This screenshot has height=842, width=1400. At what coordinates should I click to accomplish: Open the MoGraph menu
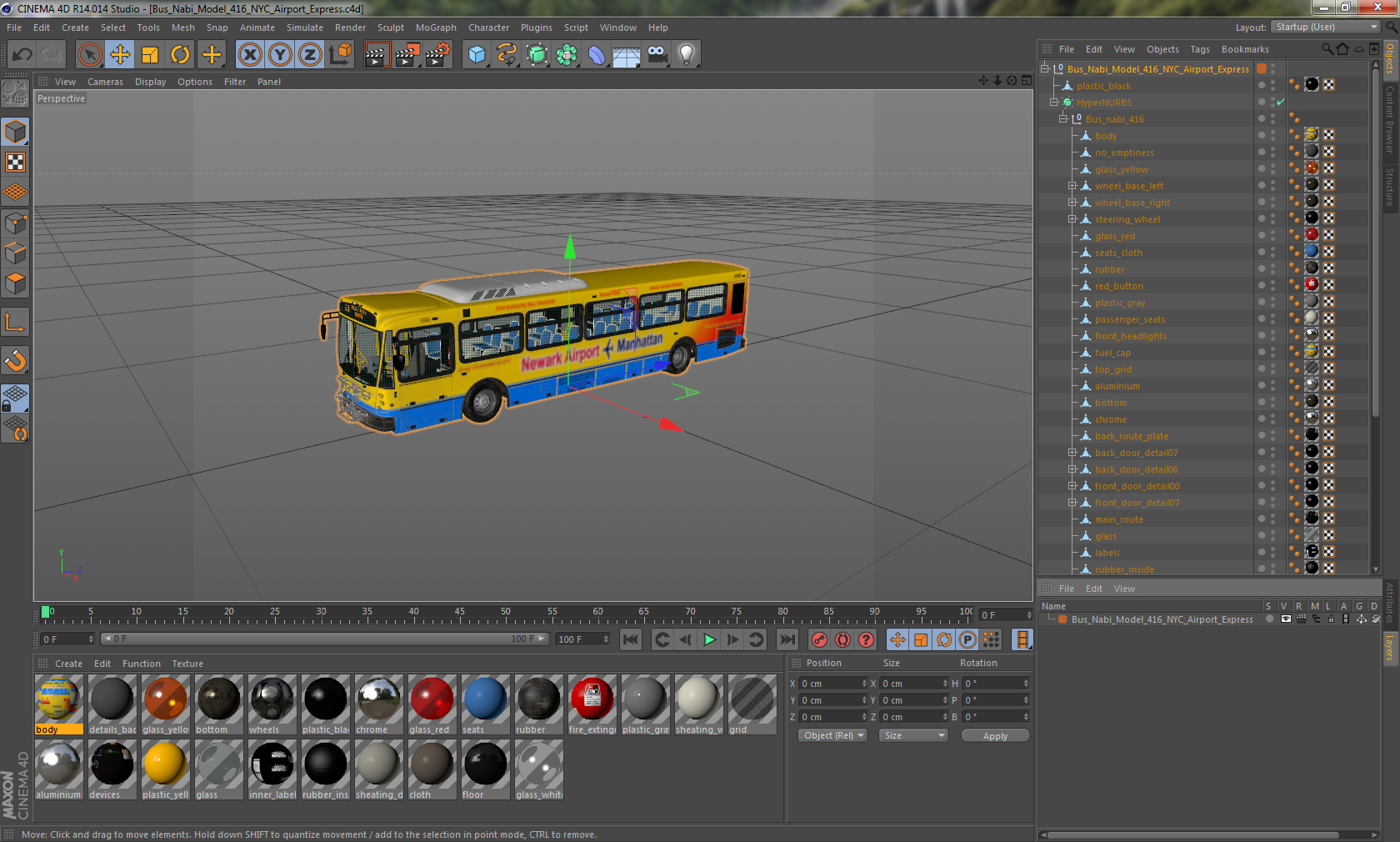point(436,28)
